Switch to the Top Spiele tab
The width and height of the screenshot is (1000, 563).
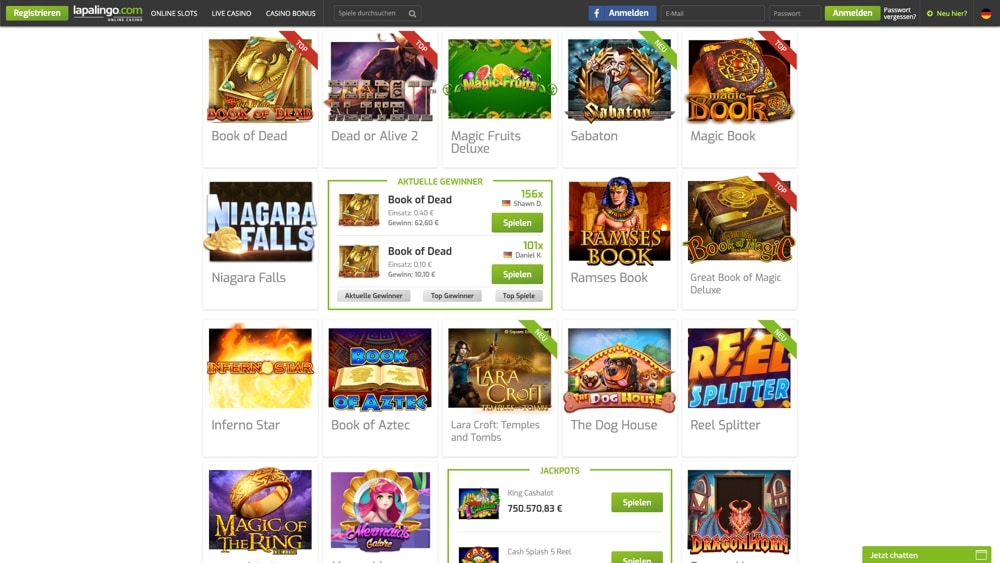point(518,296)
